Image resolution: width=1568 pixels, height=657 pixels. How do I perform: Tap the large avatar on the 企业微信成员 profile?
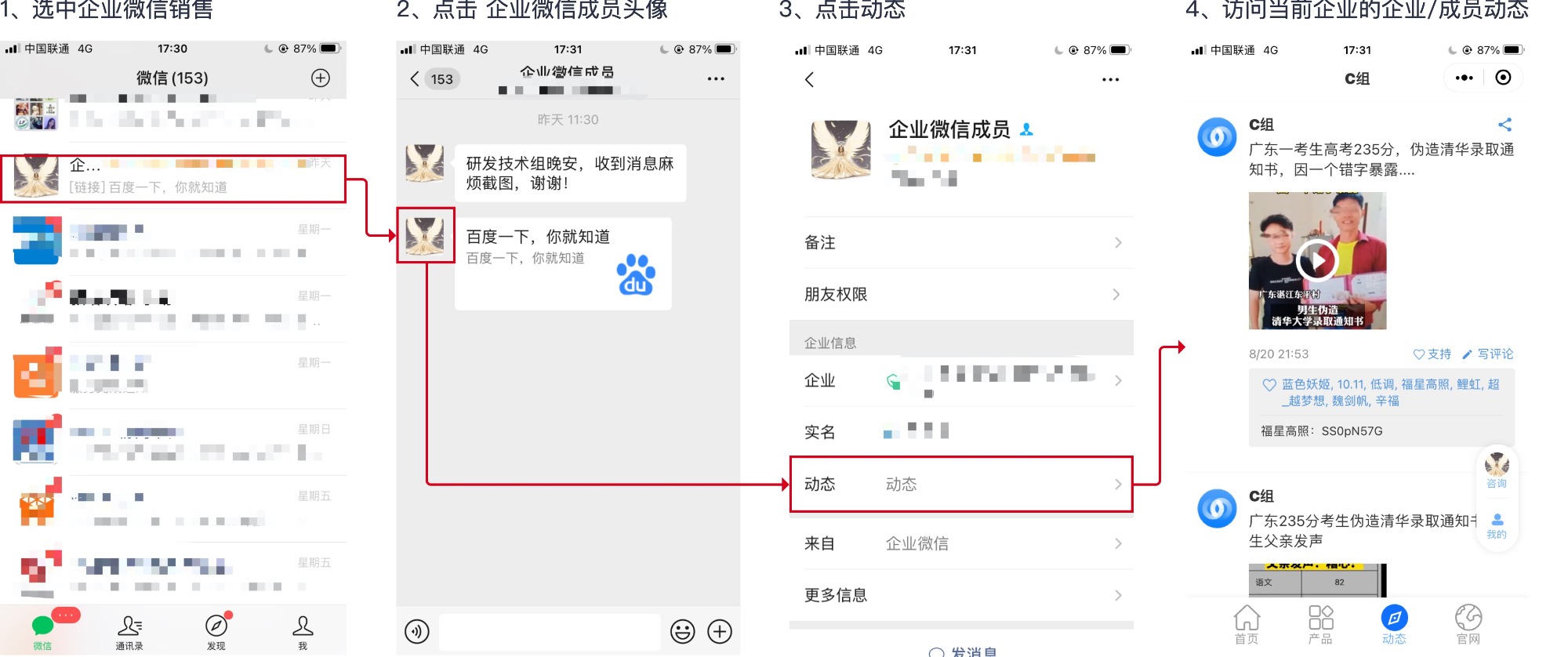pyautogui.click(x=840, y=149)
